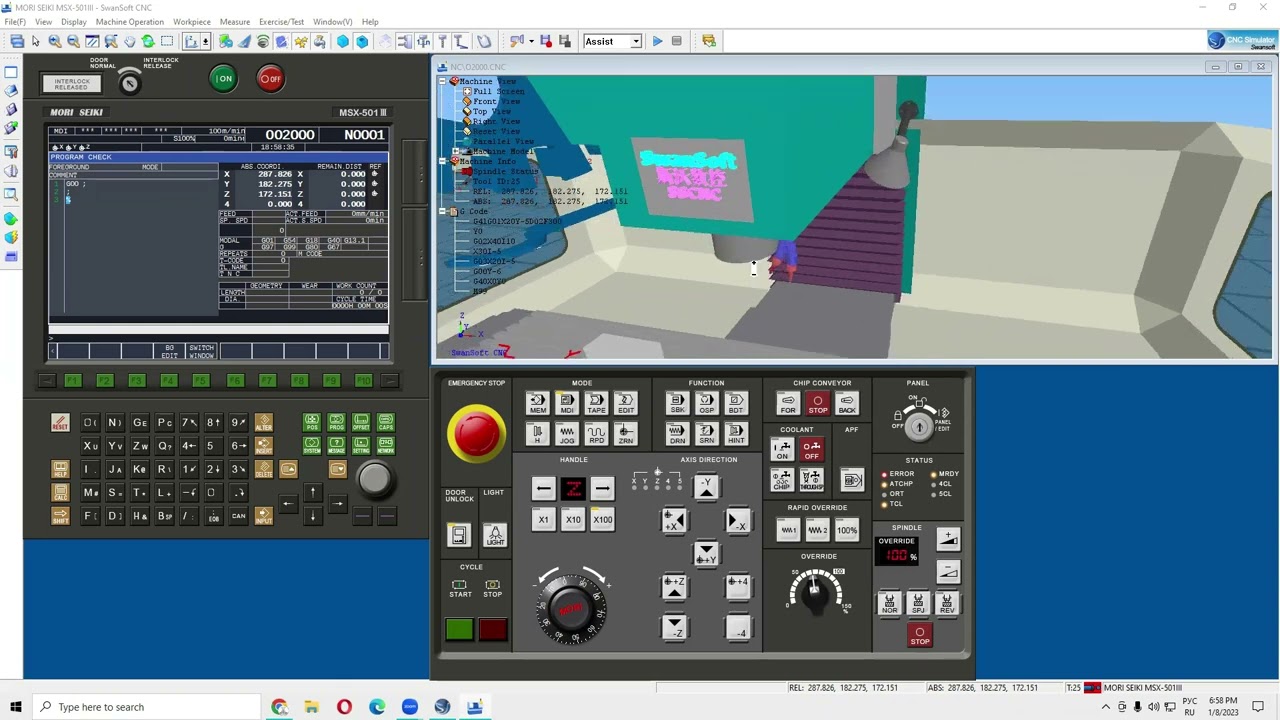
Task: Turn coolant ON
Action: tap(782, 451)
